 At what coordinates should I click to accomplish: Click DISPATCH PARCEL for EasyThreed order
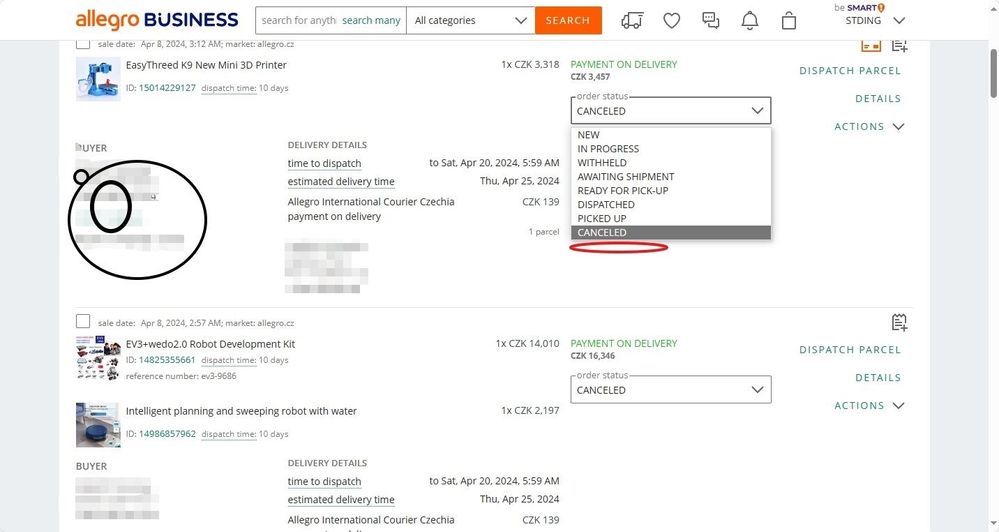pos(850,71)
